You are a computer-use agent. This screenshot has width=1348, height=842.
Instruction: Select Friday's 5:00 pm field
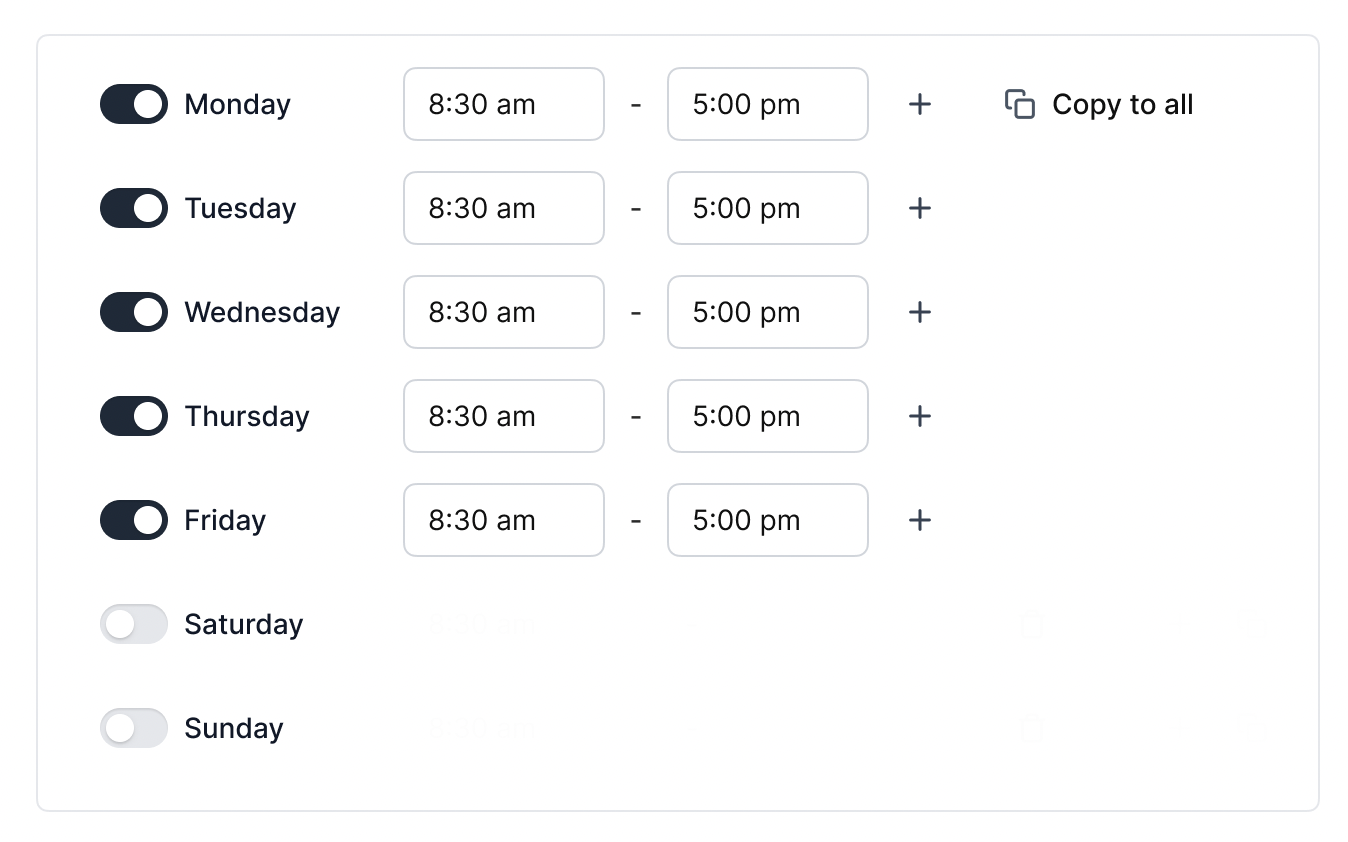[767, 520]
